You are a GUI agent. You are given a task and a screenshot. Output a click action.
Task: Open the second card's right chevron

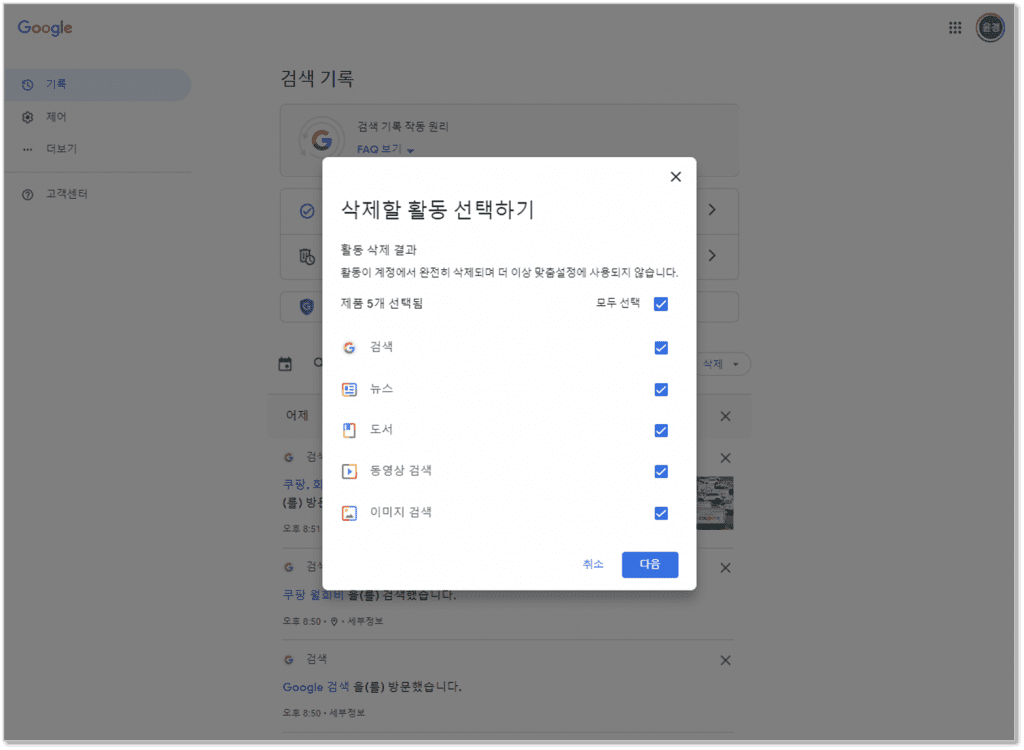coord(712,255)
